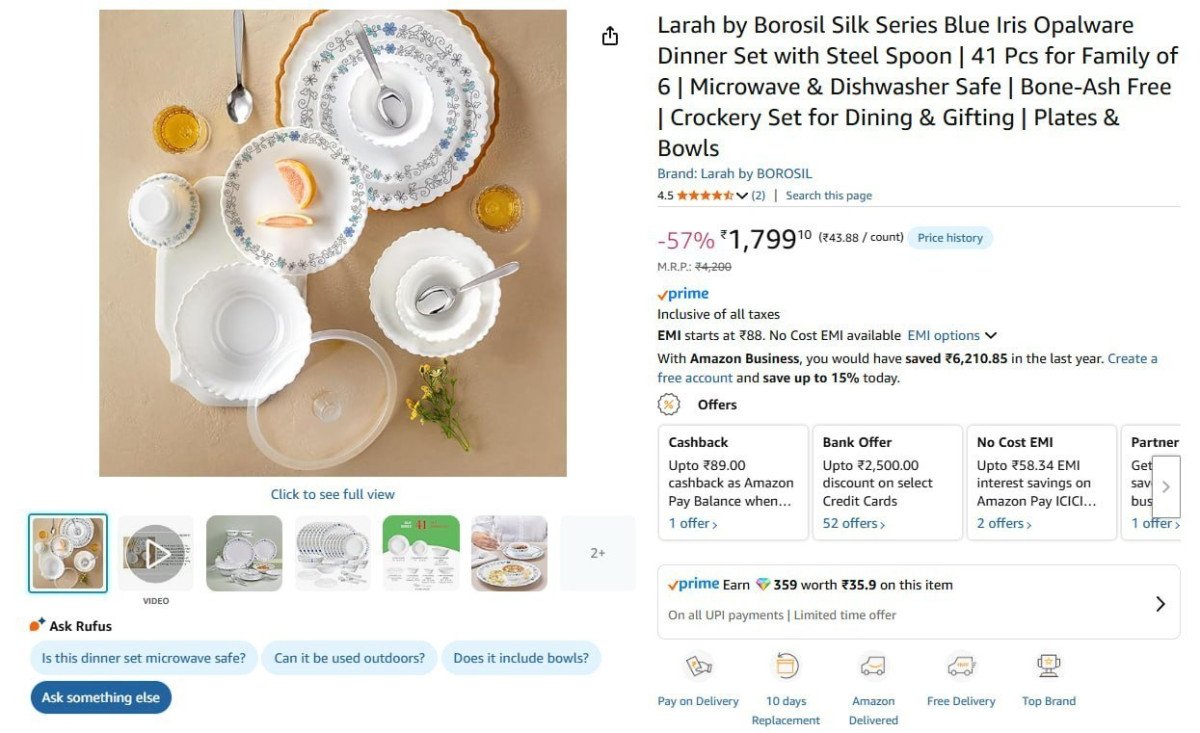View Price history for this item

tap(949, 237)
